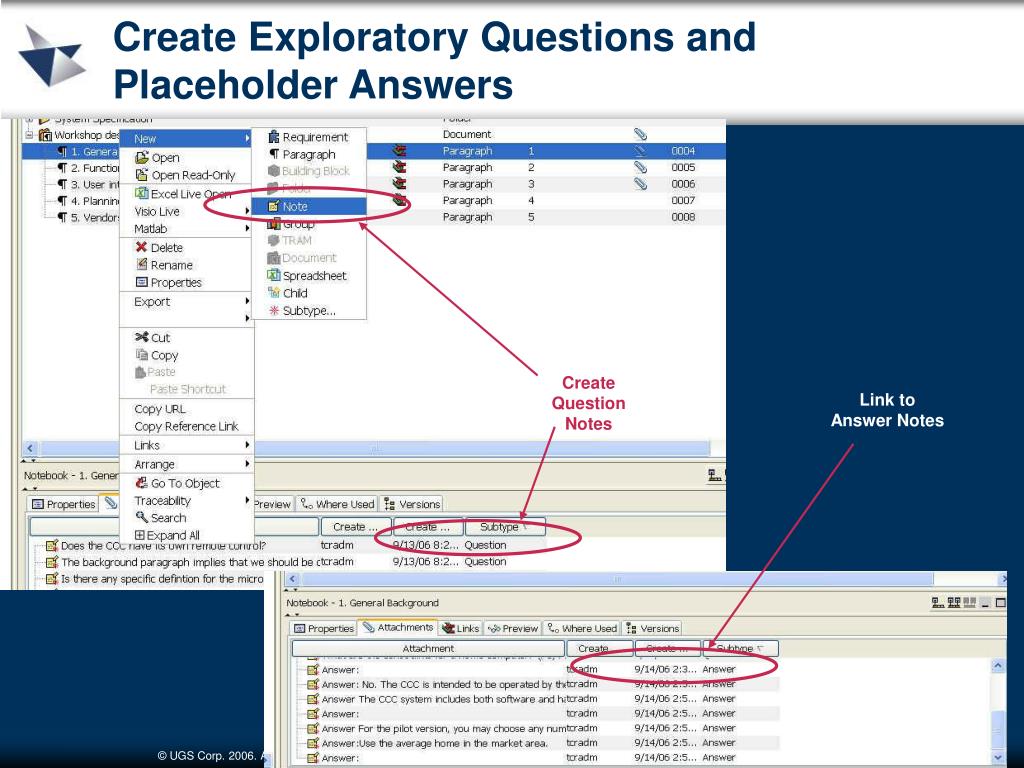The image size is (1024, 768).
Task: Open the Where Used tab in upper notebook
Action: tap(338, 504)
